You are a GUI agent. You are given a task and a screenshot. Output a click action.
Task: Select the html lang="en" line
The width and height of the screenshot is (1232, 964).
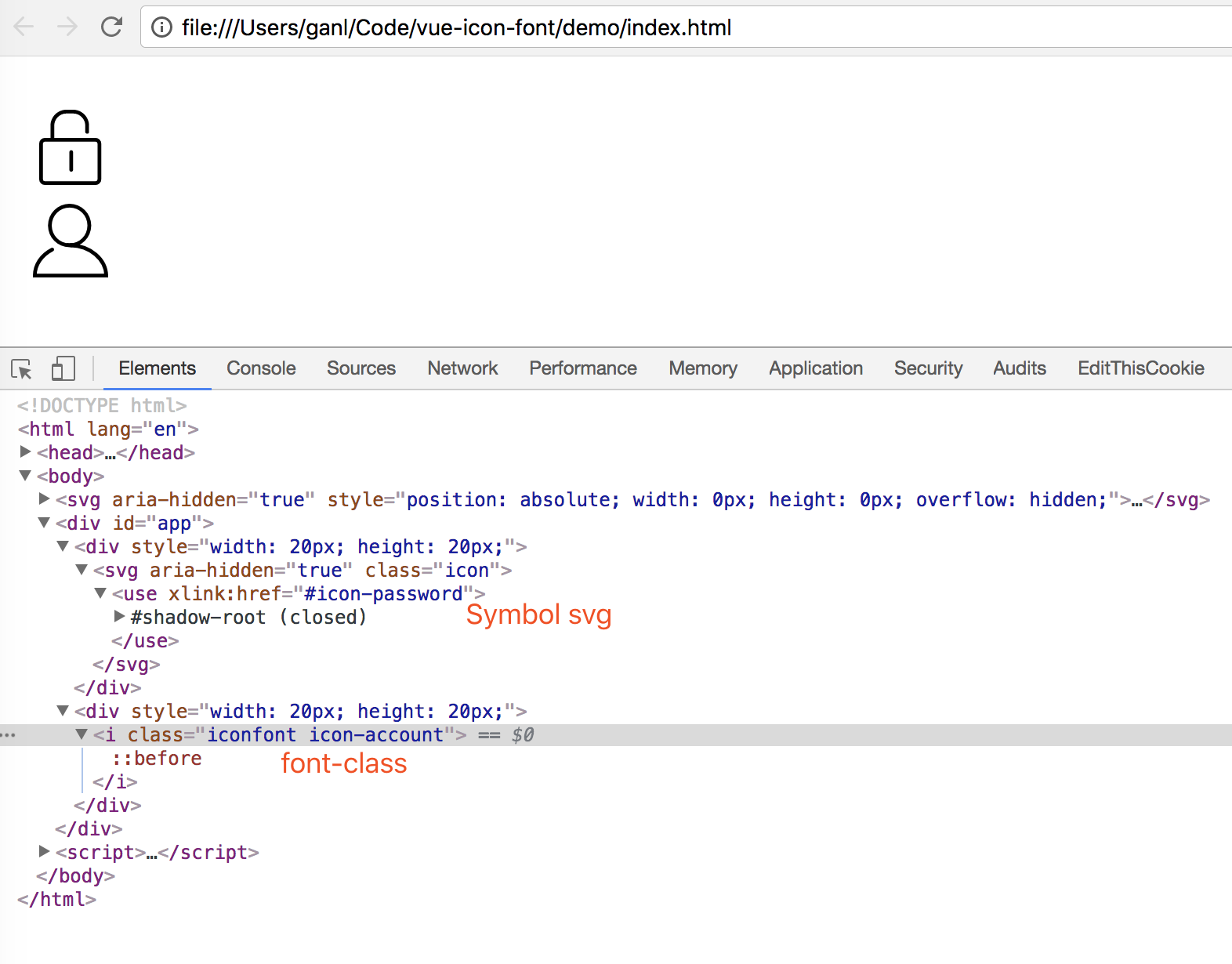click(108, 429)
